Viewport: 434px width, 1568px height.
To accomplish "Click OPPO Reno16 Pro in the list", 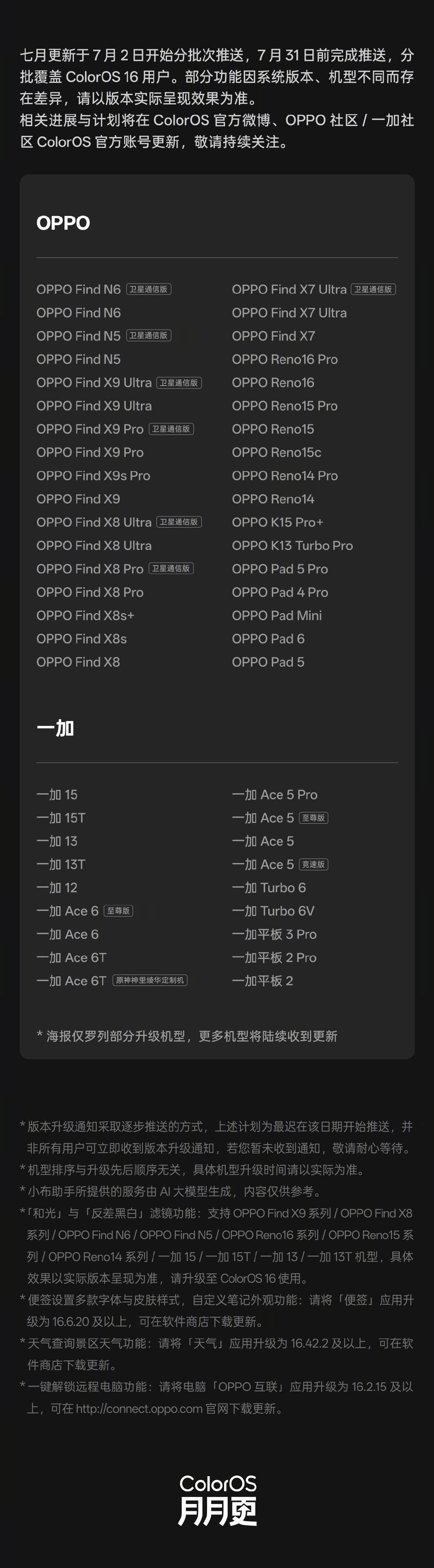I will pyautogui.click(x=285, y=359).
